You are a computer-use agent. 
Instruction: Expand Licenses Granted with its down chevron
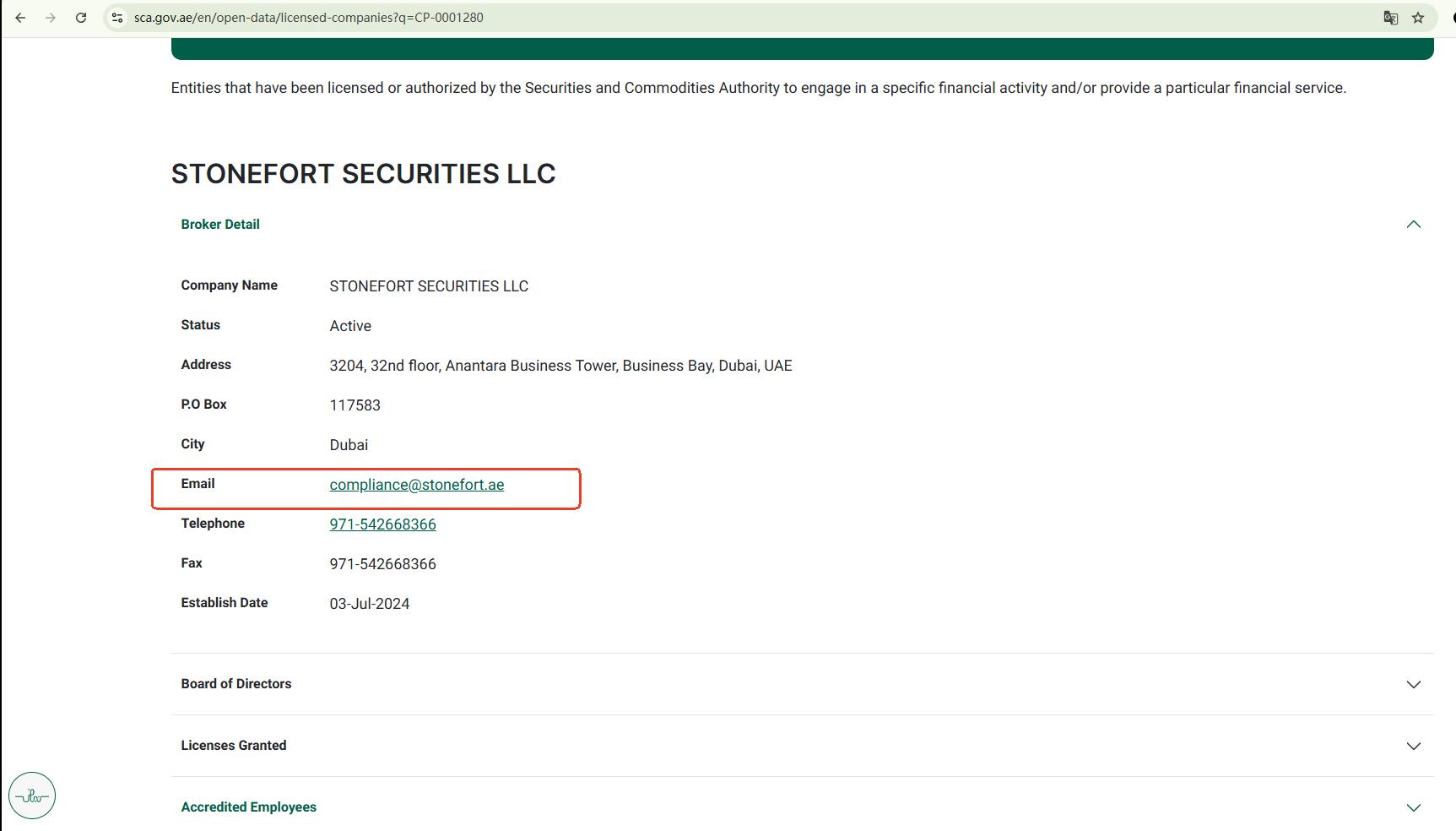pos(1413,746)
